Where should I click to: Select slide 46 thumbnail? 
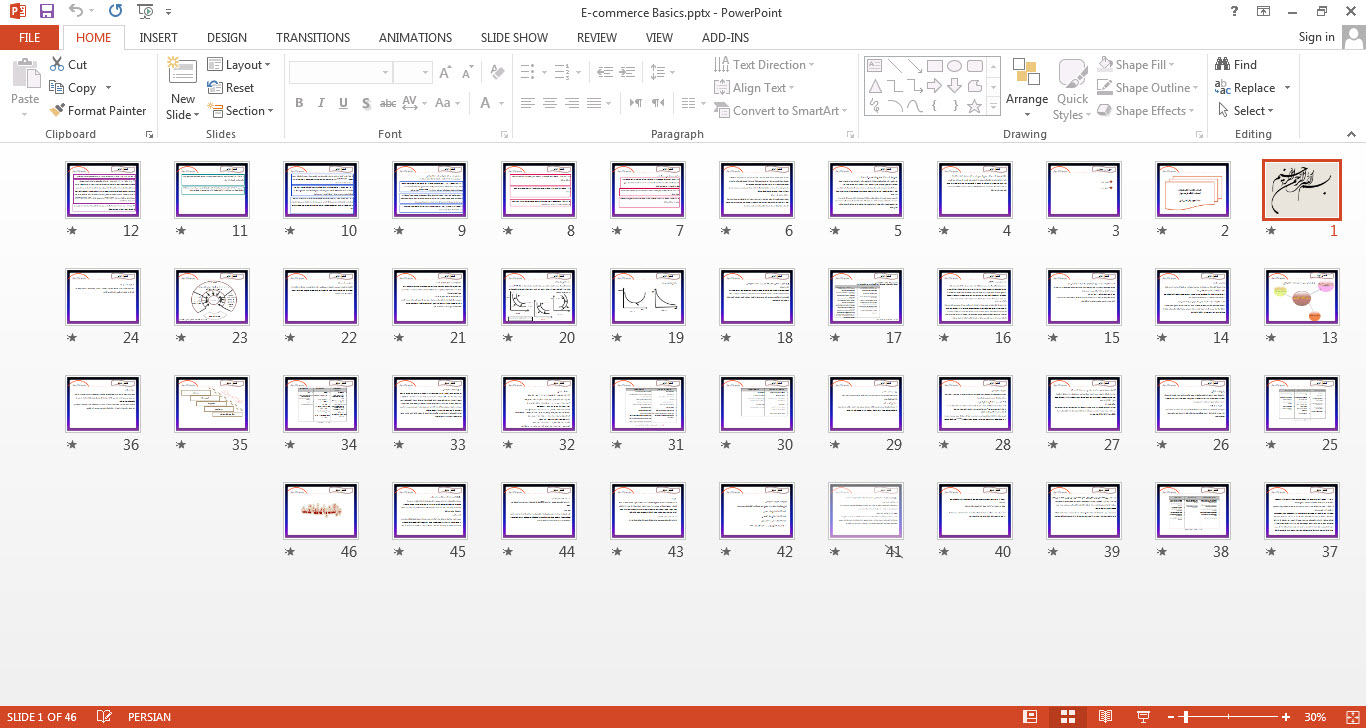click(x=321, y=510)
